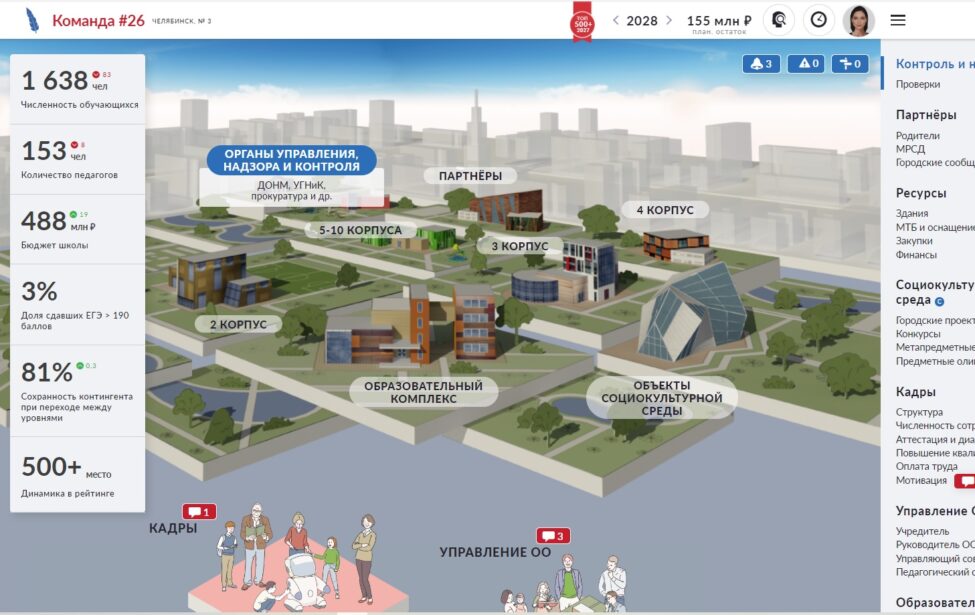
Task: Click the signpost badge showing 0
Action: [x=850, y=64]
